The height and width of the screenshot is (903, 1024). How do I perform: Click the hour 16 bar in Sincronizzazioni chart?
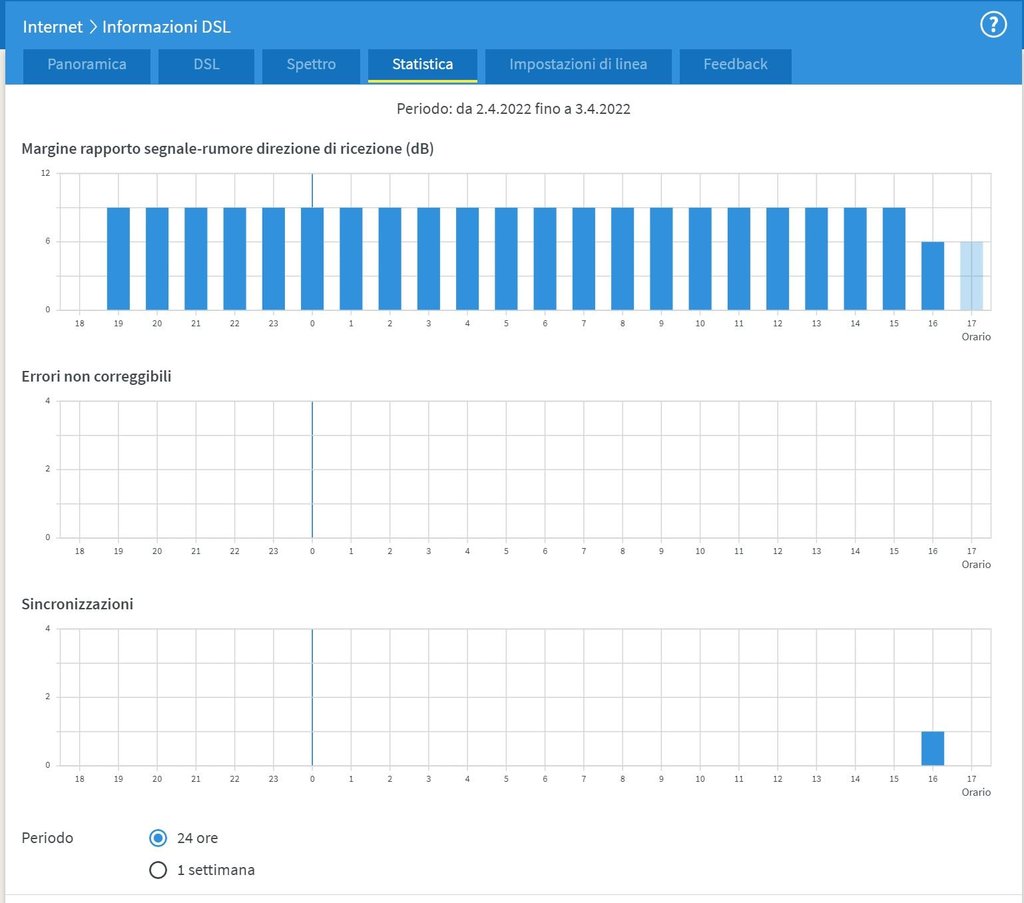coord(932,748)
